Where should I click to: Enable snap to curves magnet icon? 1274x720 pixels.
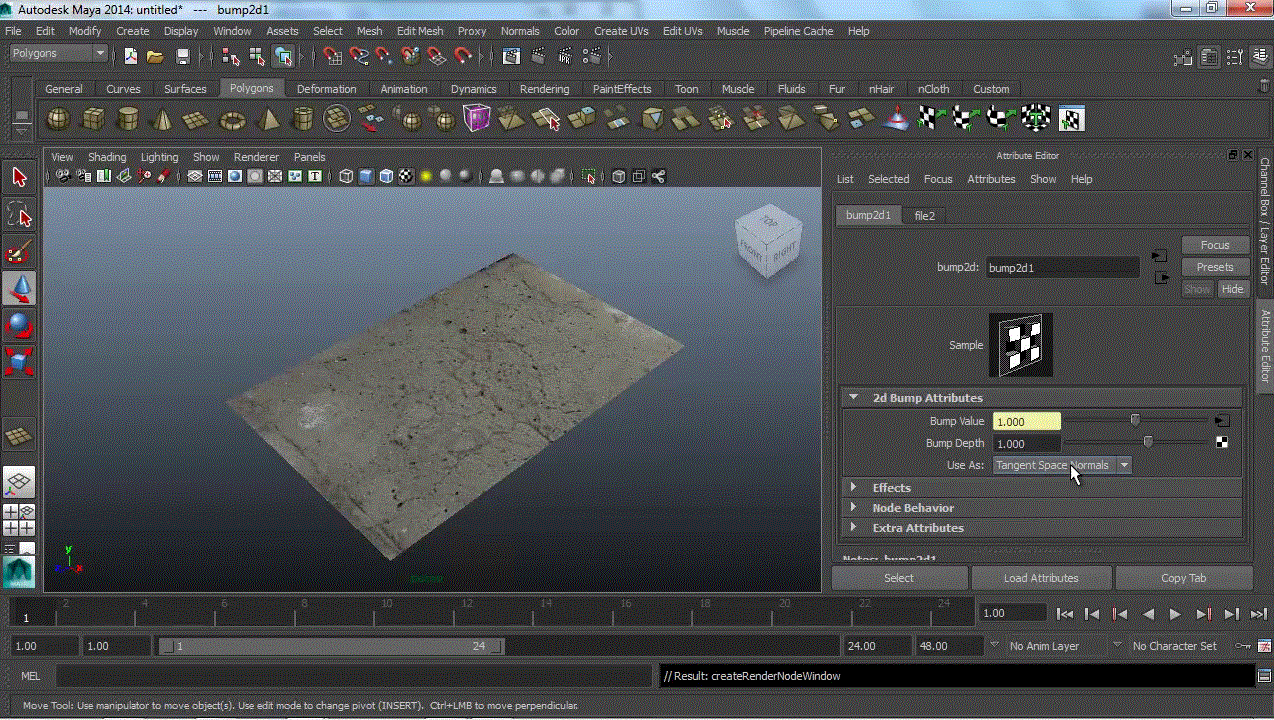[x=359, y=56]
